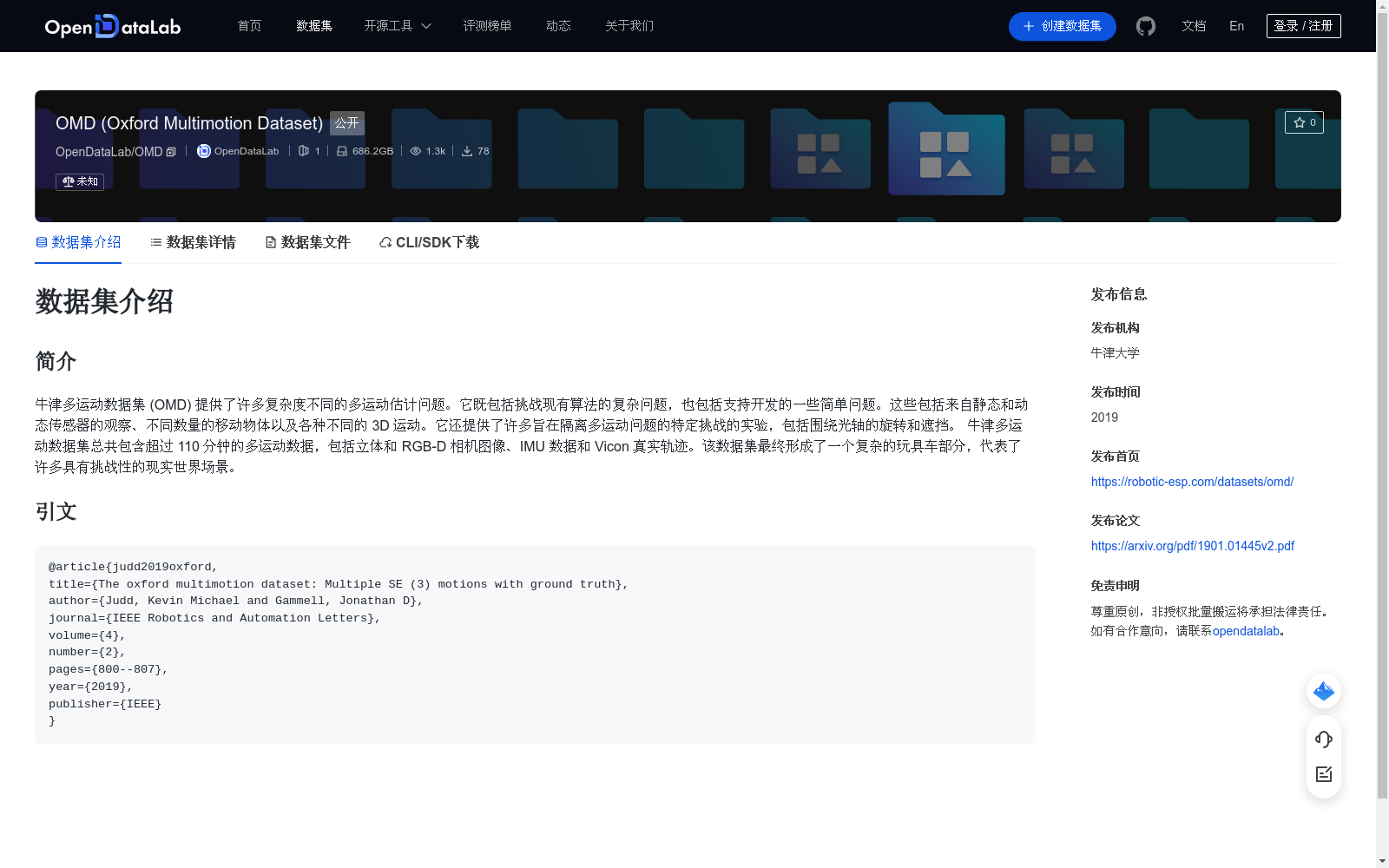Click the OpenDataLab avatar icon
This screenshot has height=868, width=1389.
[204, 151]
